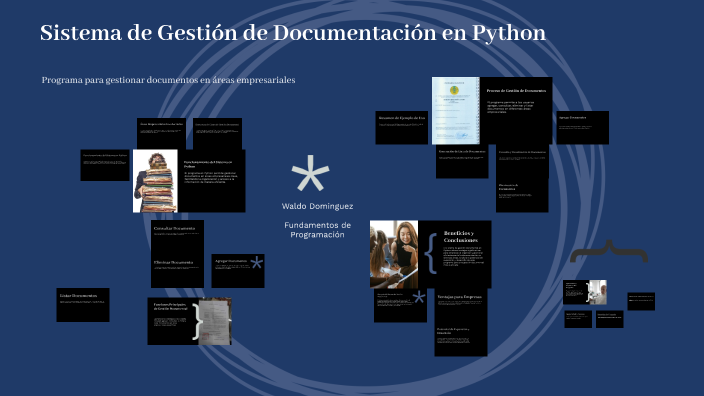Click the white curly brace in Funciones Principales card
This screenshot has width=704, height=396.
(198, 321)
